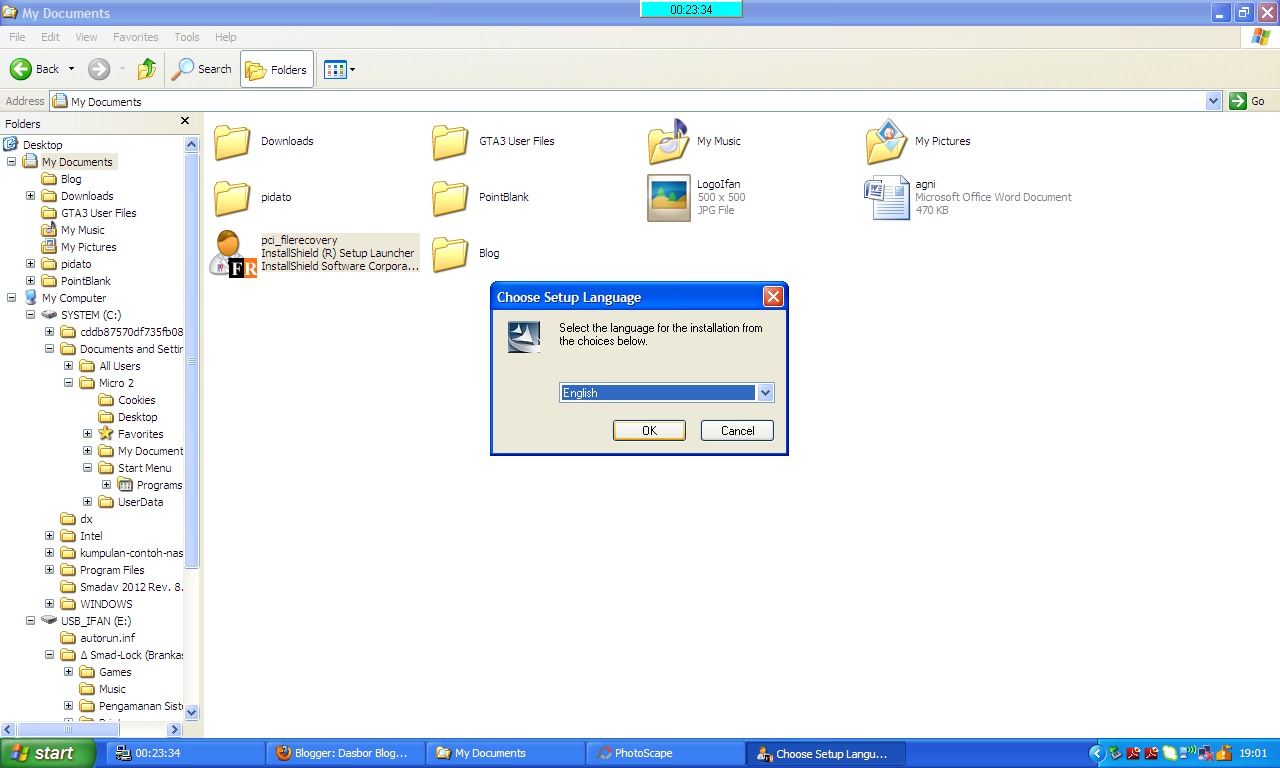Viewport: 1280px width, 768px height.
Task: Open the setup language dropdown
Action: pyautogui.click(x=765, y=392)
